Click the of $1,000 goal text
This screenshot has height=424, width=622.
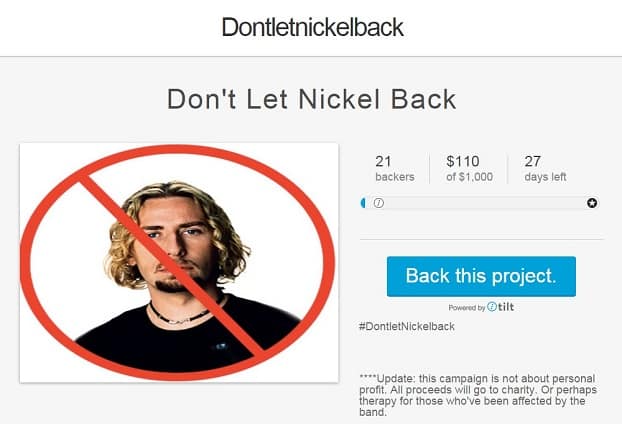469,177
